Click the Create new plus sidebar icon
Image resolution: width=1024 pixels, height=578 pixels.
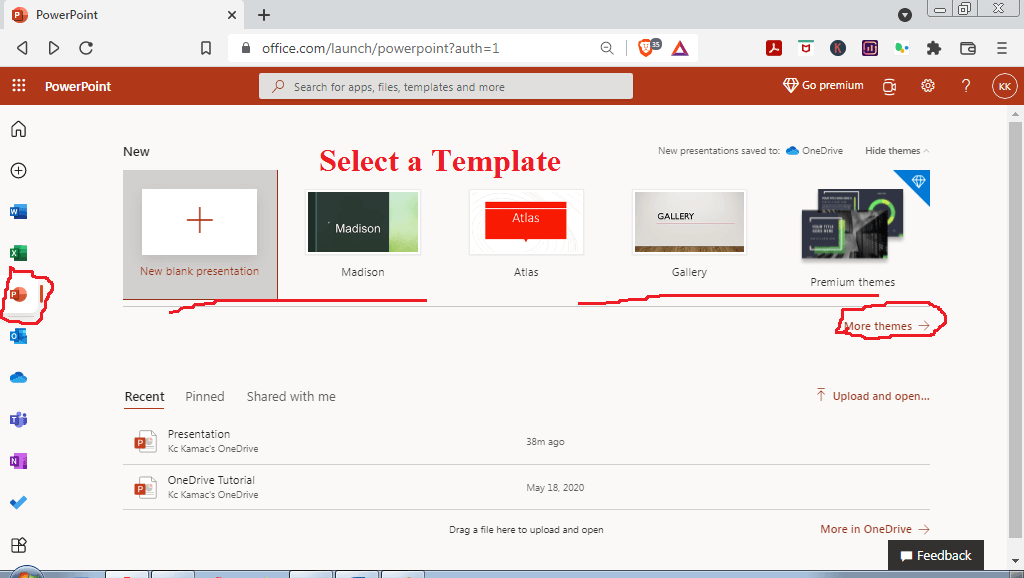18,170
